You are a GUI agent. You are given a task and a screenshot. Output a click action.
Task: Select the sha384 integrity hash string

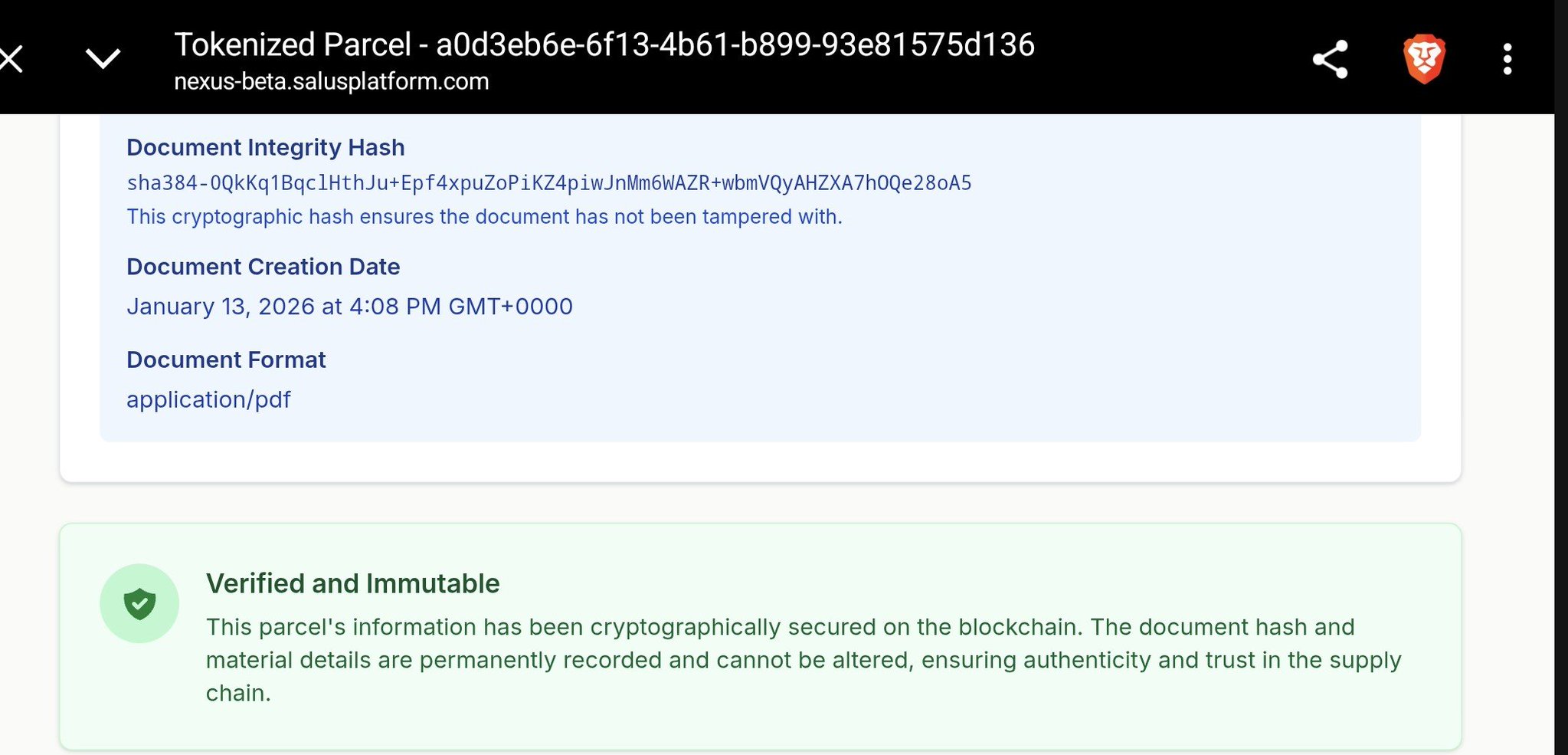[548, 183]
